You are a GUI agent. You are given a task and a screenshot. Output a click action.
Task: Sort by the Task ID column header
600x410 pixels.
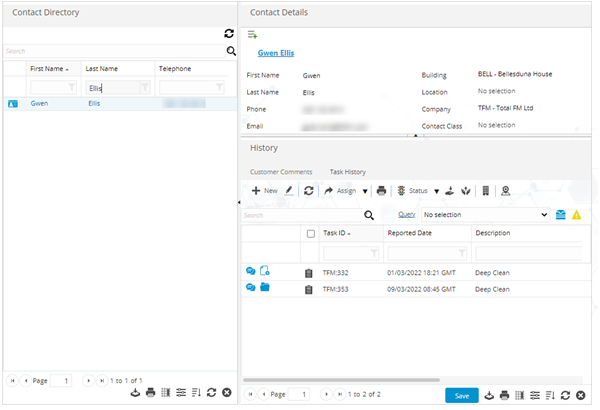pos(336,233)
